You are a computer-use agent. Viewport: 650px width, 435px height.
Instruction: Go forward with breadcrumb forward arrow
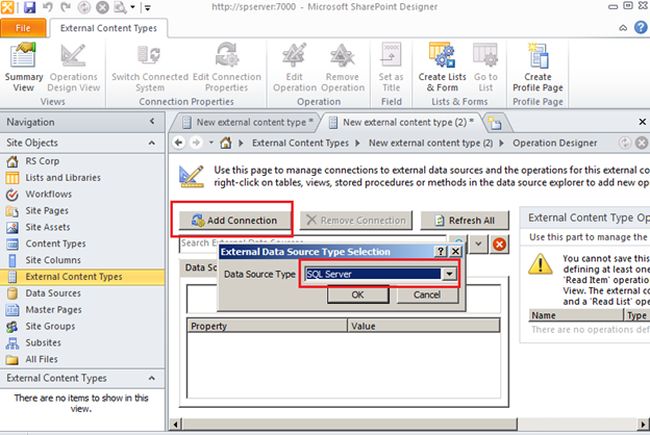click(x=196, y=143)
